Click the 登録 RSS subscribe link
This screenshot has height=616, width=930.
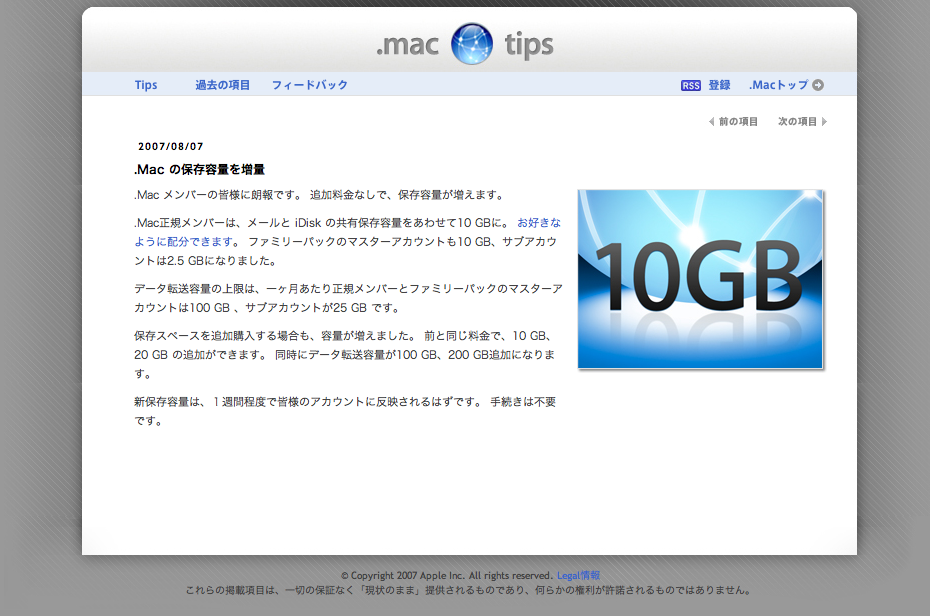pos(719,85)
